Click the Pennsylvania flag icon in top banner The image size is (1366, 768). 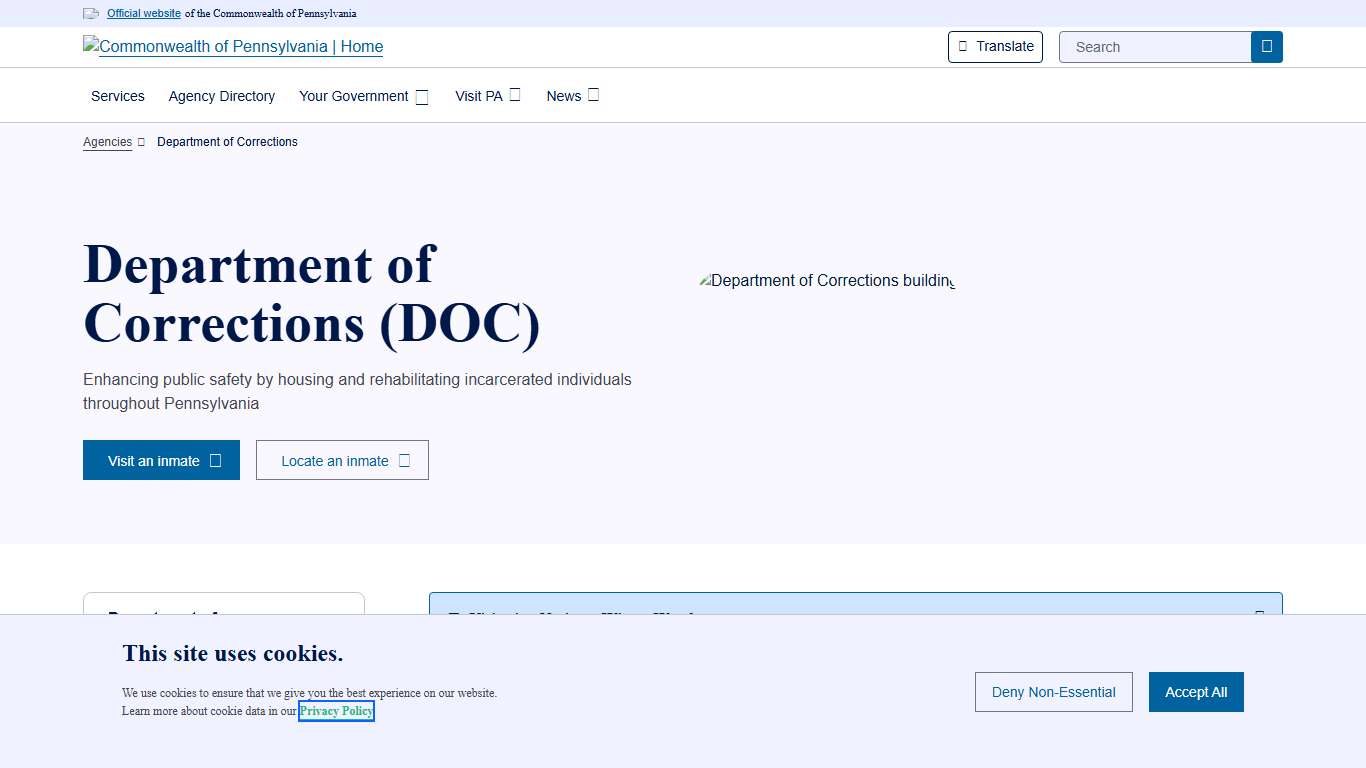[x=91, y=14]
